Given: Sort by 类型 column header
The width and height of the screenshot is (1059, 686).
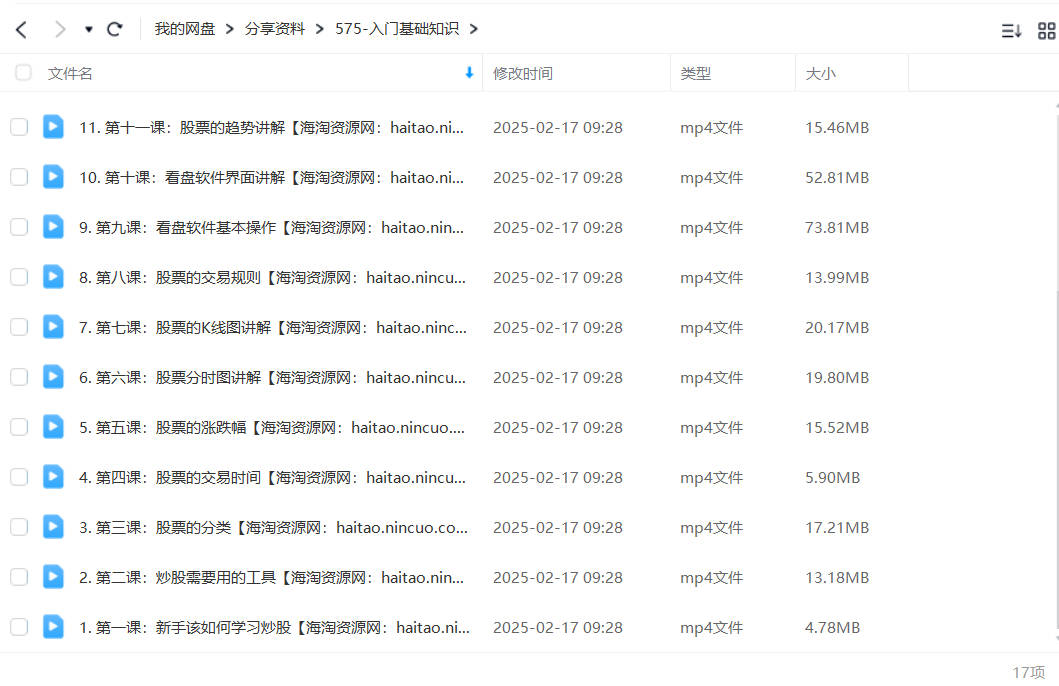Looking at the screenshot, I should 696,74.
